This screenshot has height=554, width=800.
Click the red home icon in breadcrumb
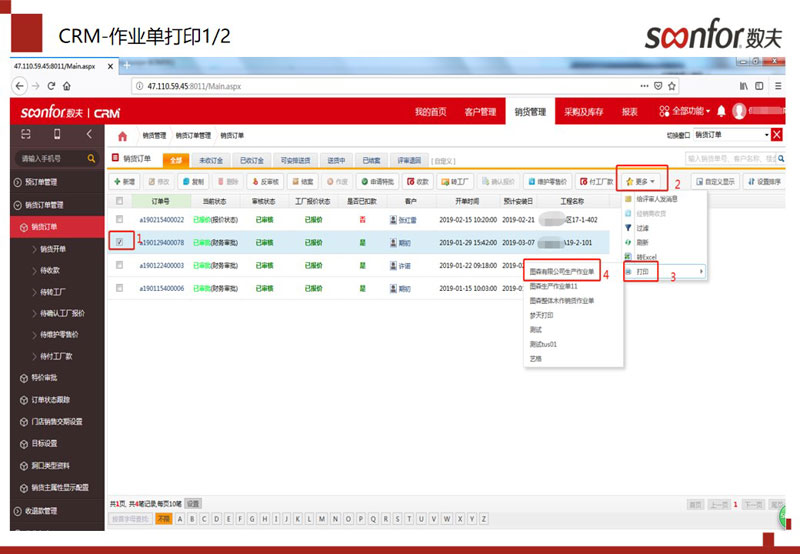click(122, 135)
